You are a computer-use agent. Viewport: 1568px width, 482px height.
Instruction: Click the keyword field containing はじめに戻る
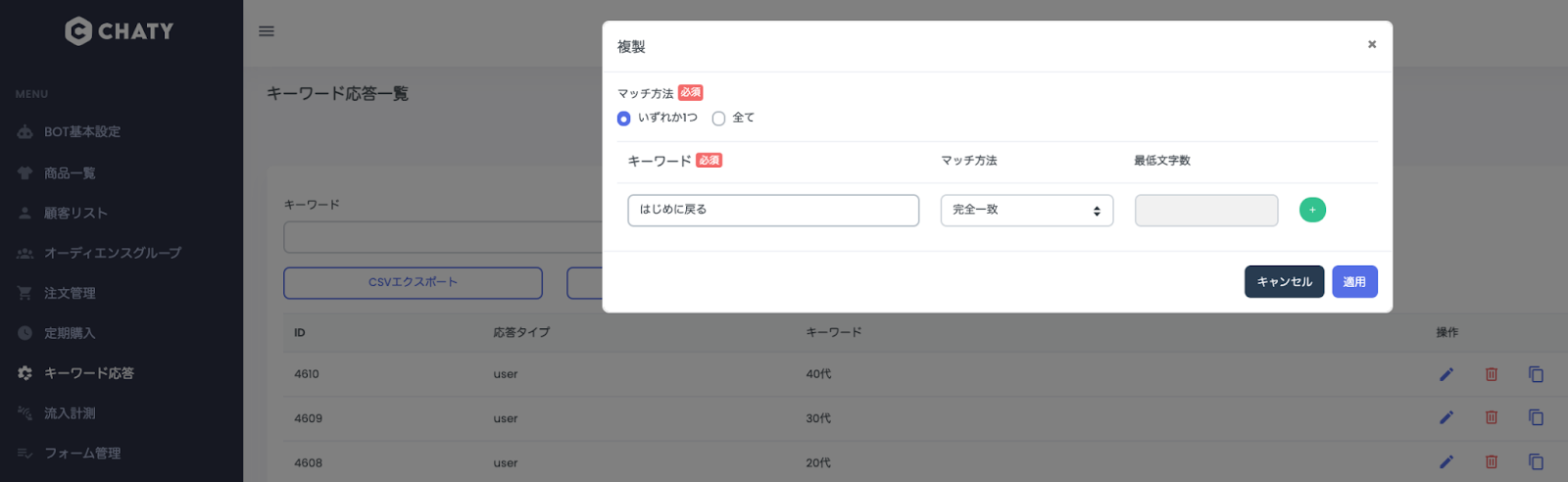pos(772,210)
